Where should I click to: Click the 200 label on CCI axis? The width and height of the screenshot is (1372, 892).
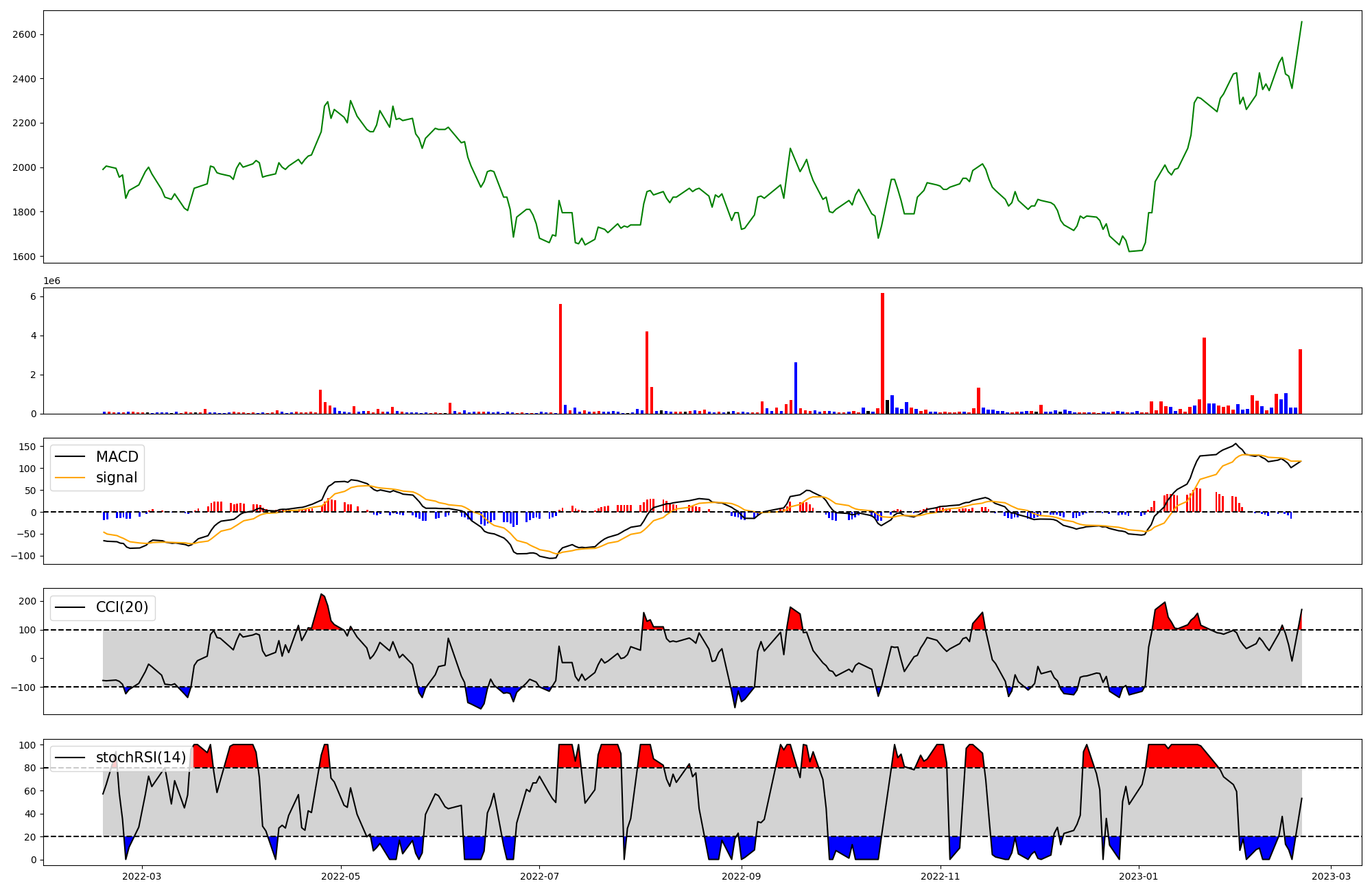point(27,601)
